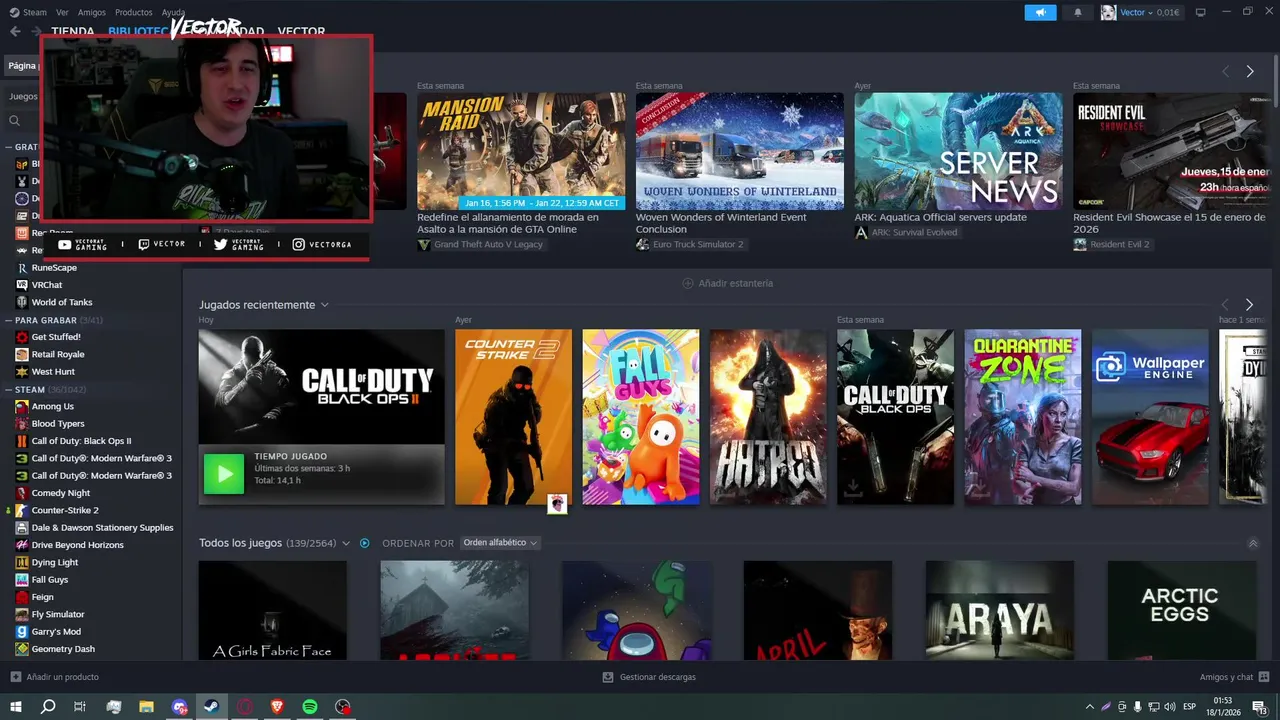Image resolution: width=1280 pixels, height=720 pixels.
Task: Collapse all games section with chevron
Action: pyautogui.click(x=1253, y=543)
